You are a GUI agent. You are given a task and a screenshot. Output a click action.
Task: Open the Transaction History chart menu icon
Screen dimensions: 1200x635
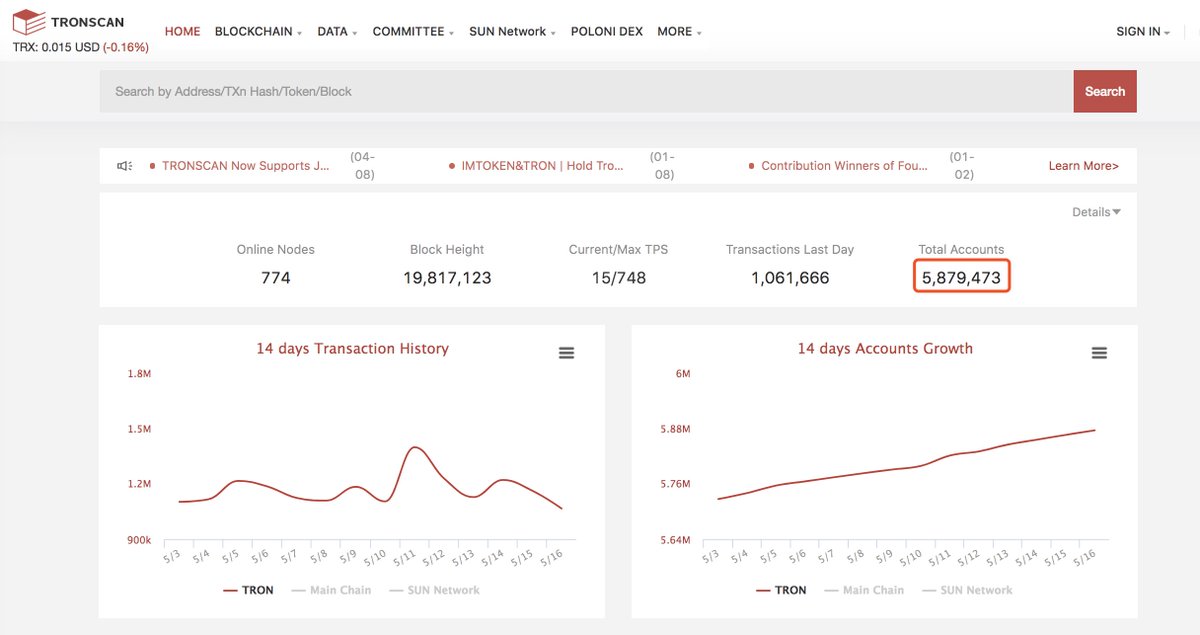point(566,353)
